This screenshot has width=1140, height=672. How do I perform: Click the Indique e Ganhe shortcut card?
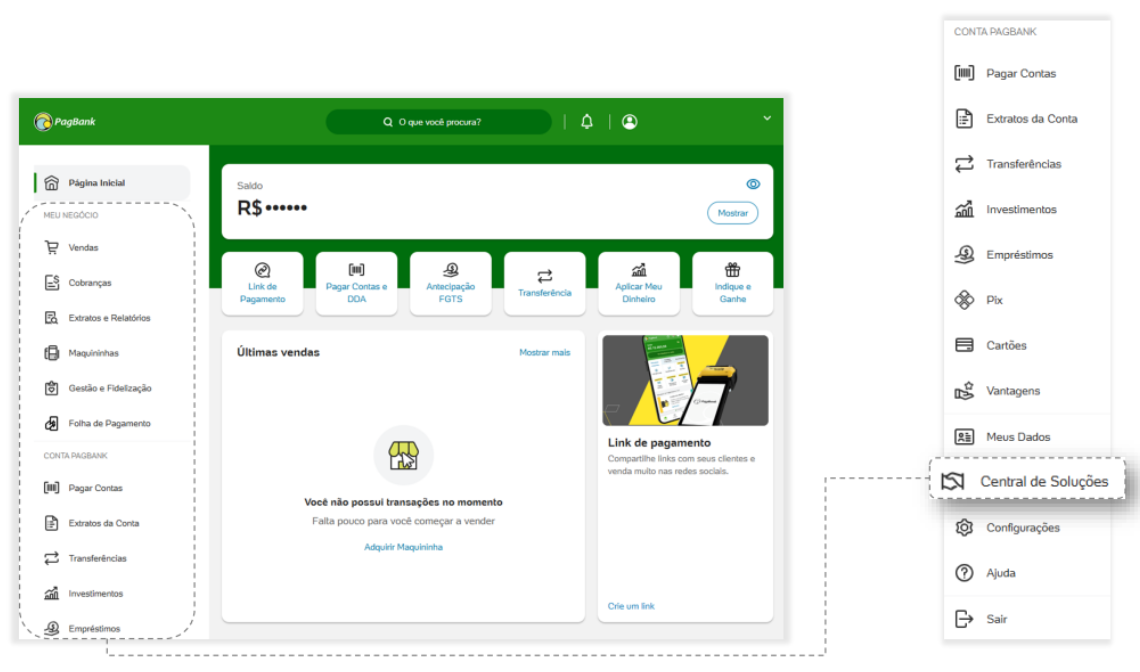pyautogui.click(x=732, y=284)
